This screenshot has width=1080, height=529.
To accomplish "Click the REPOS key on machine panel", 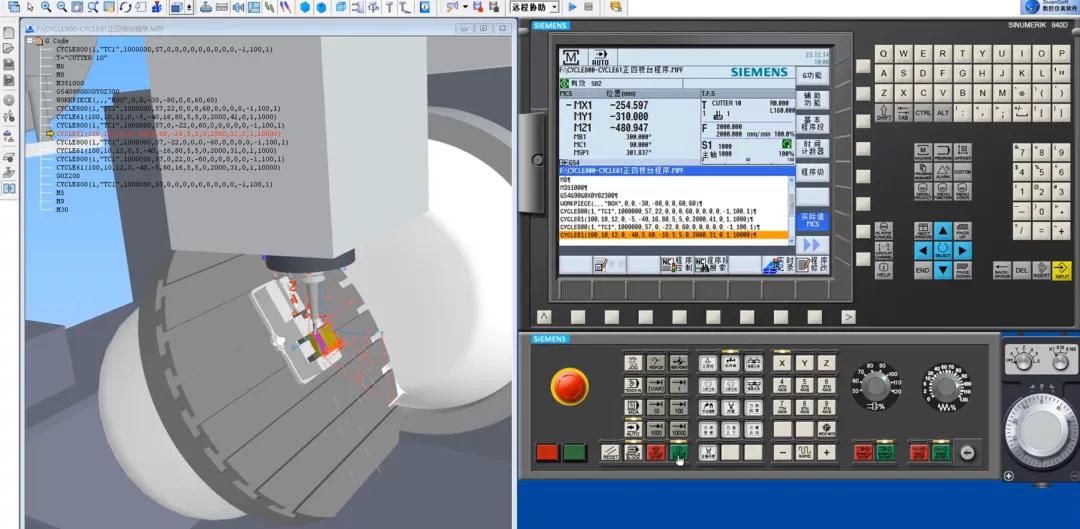I will [x=656, y=363].
